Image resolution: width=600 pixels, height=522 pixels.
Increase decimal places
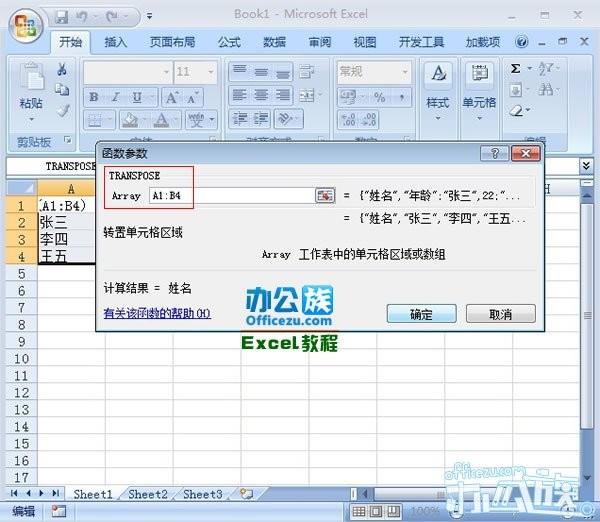click(349, 119)
